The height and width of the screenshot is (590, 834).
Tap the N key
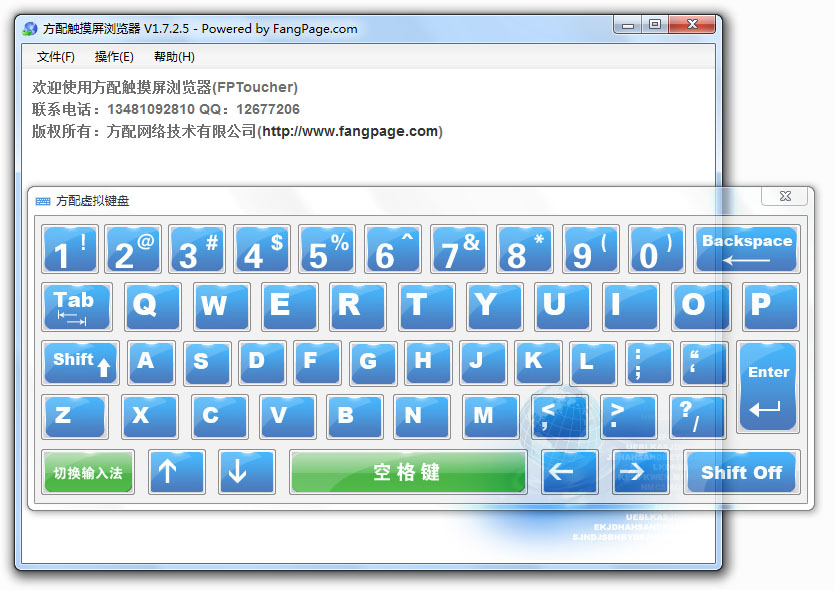tap(422, 417)
